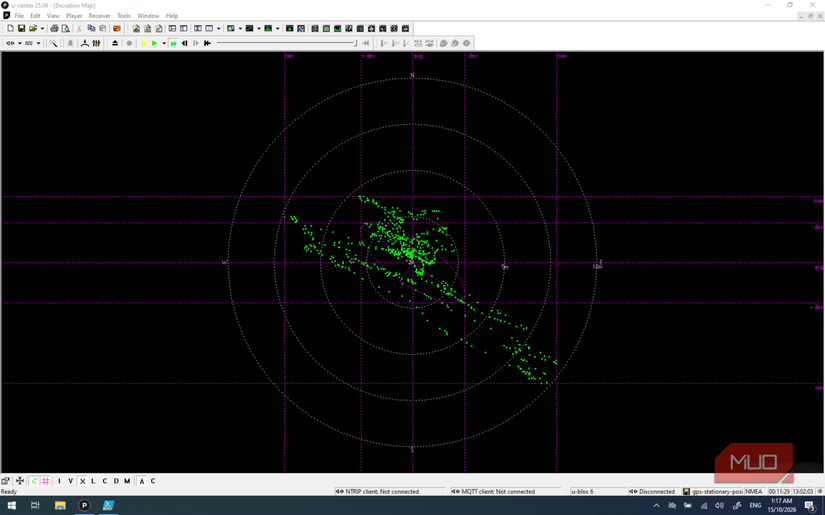Click the playback position slider handle
Image resolution: width=825 pixels, height=515 pixels.
click(x=356, y=44)
